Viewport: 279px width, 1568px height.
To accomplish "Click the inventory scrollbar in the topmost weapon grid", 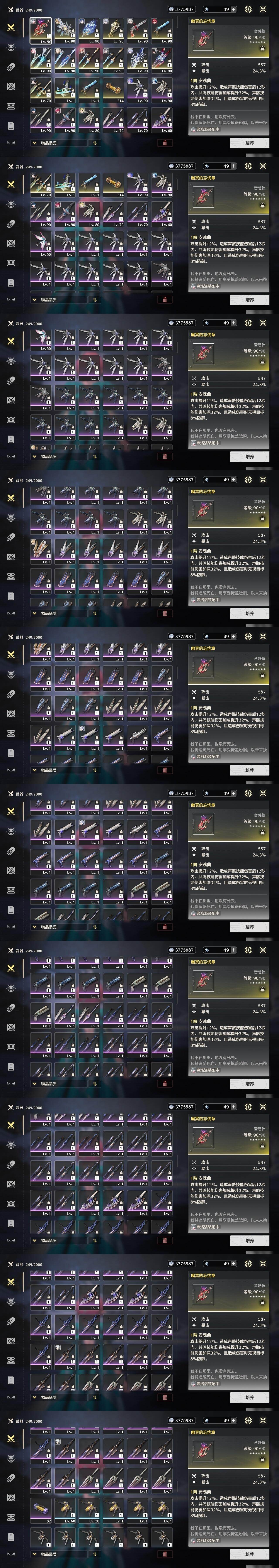I will [177, 37].
